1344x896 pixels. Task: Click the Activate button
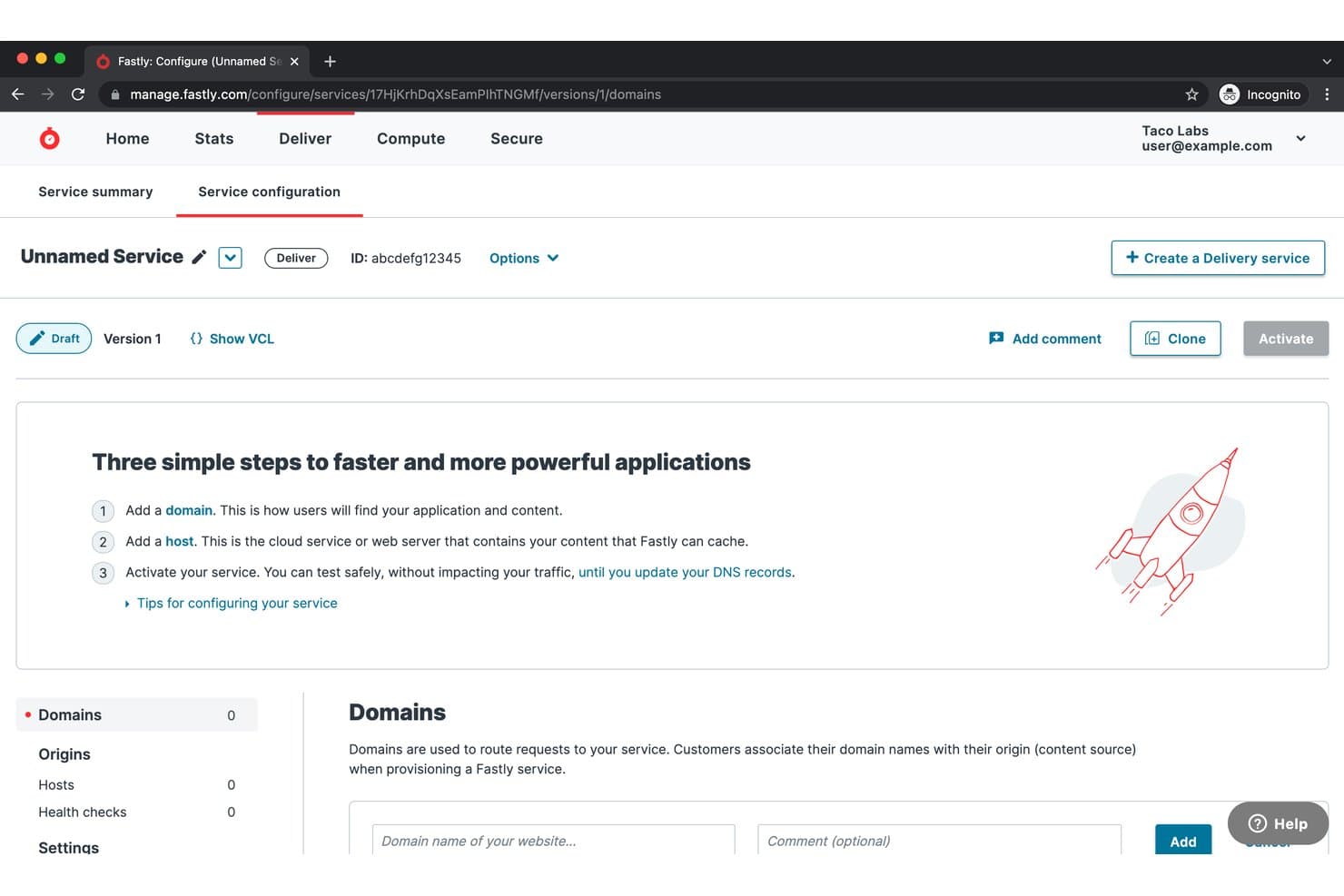(x=1286, y=339)
